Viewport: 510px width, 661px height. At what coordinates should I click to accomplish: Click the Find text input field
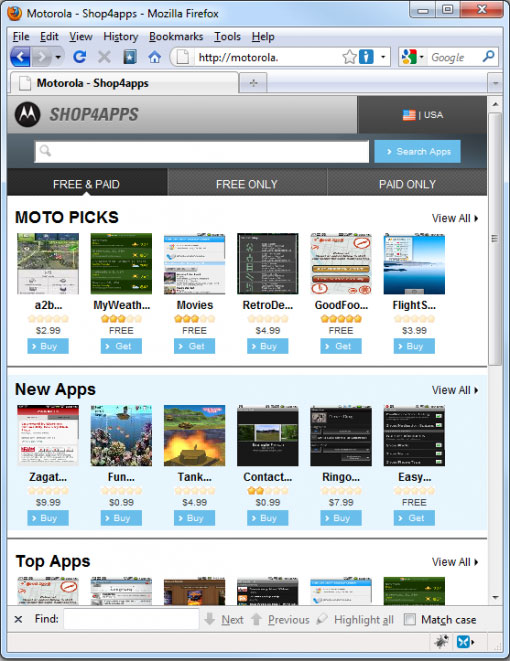[x=131, y=619]
